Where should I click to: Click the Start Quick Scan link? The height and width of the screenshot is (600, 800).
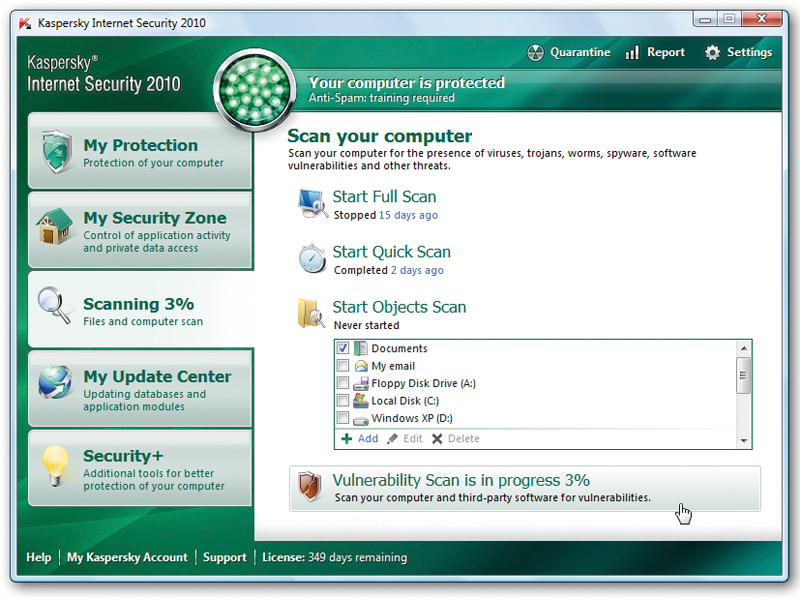[x=392, y=252]
